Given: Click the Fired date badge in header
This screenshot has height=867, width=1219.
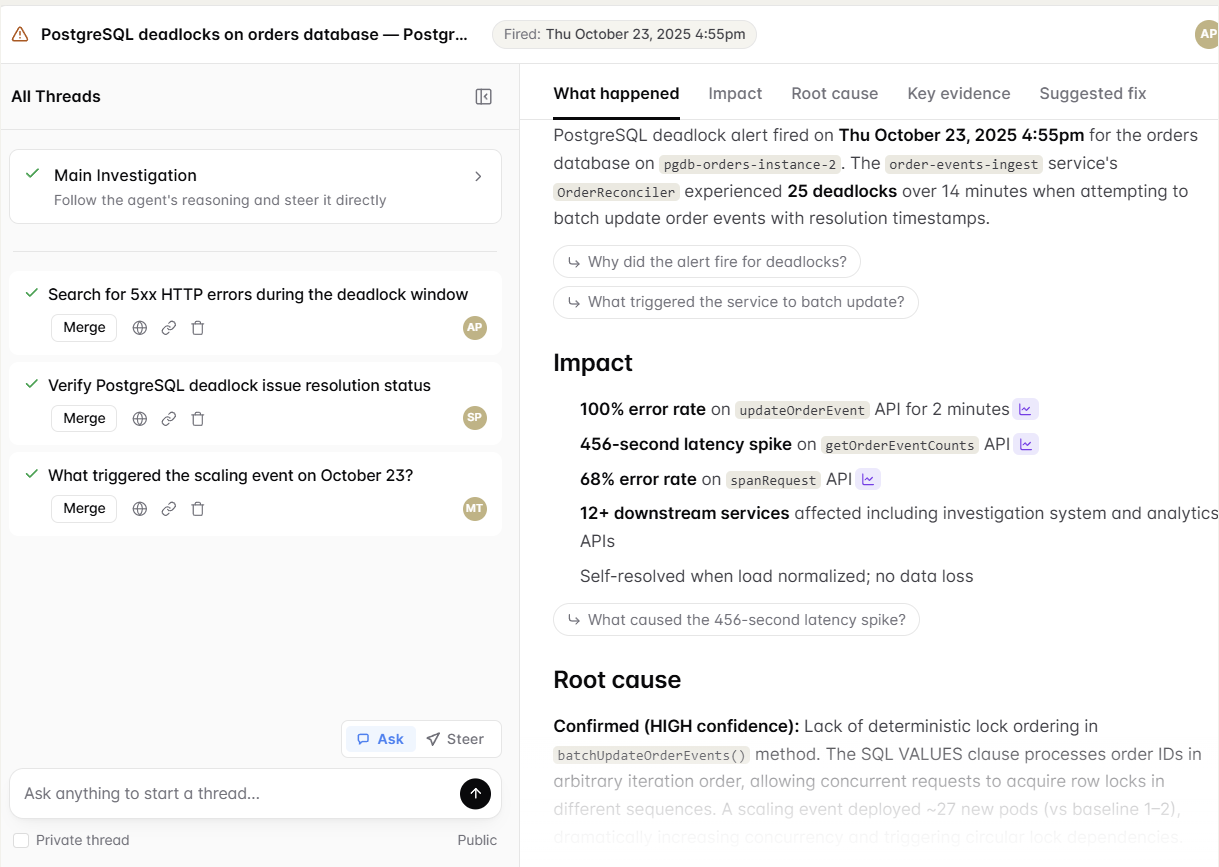Looking at the screenshot, I should tap(624, 34).
